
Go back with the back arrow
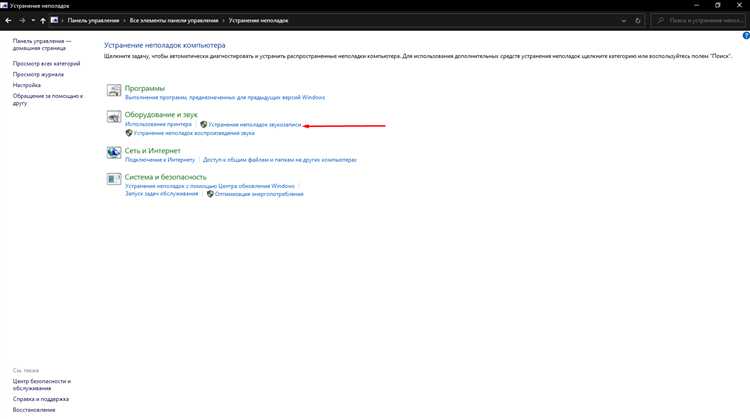coord(8,21)
